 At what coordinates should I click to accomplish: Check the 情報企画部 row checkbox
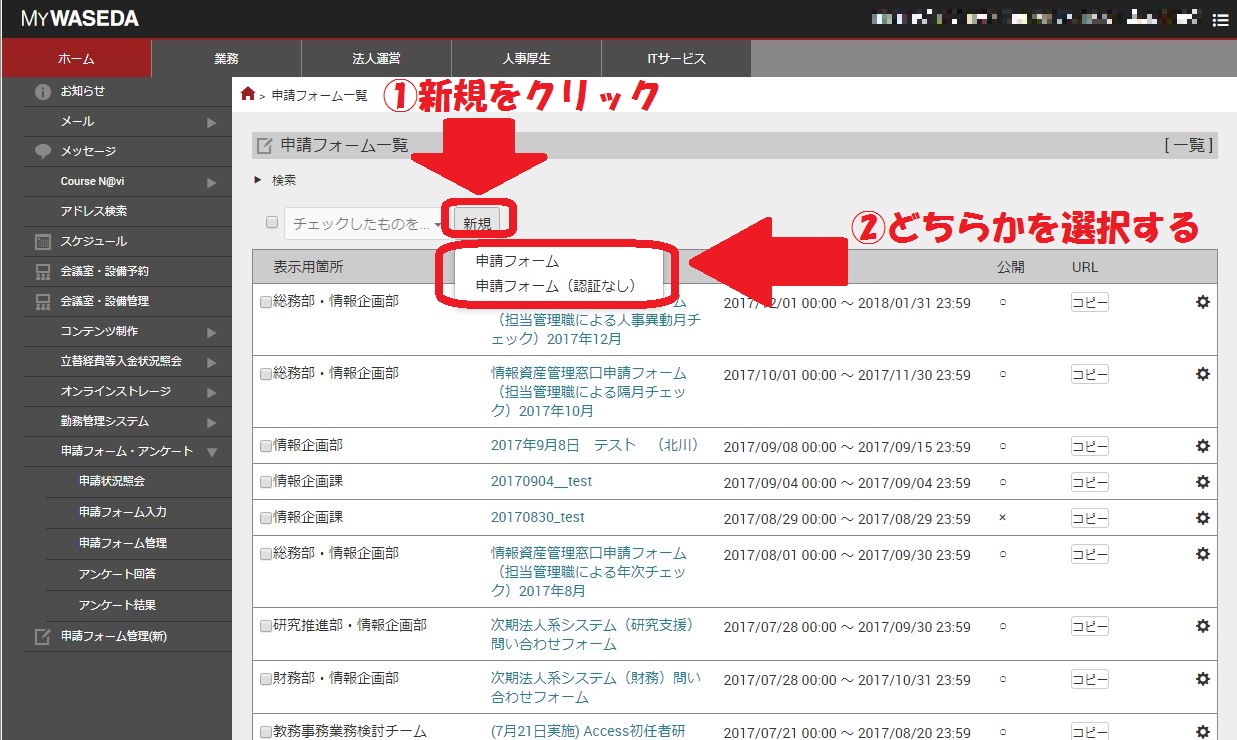[266, 446]
